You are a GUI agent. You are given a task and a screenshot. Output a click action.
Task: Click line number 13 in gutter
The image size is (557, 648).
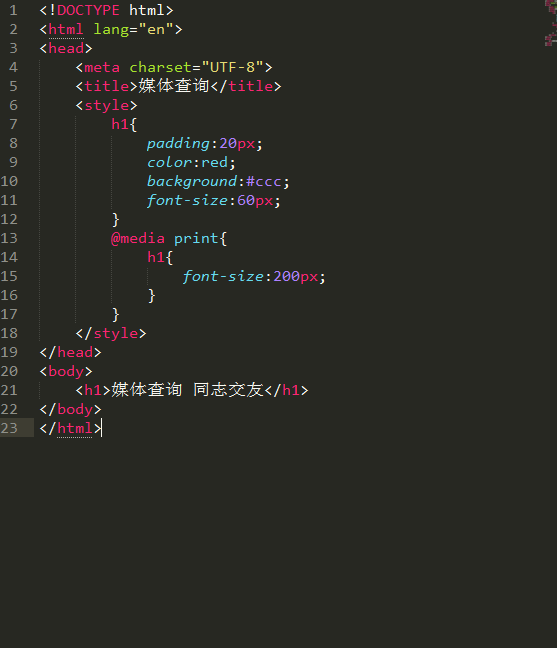click(9, 238)
